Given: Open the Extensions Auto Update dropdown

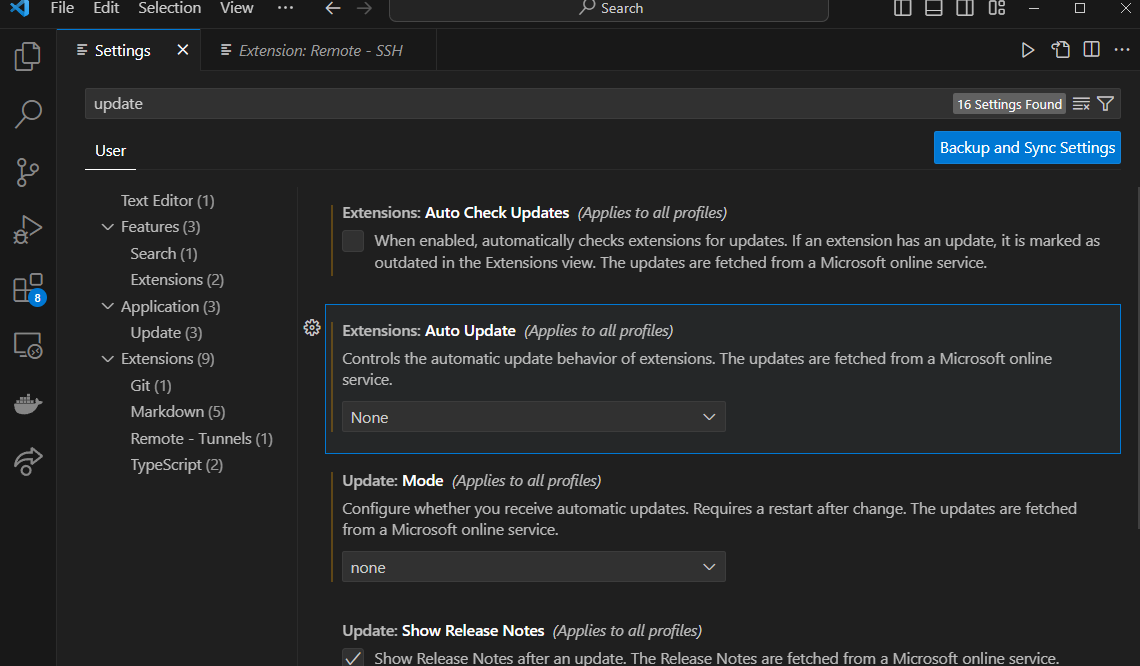Looking at the screenshot, I should click(533, 416).
